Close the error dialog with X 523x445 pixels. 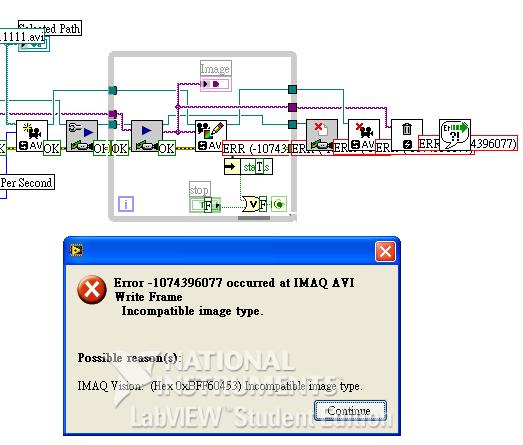point(385,251)
